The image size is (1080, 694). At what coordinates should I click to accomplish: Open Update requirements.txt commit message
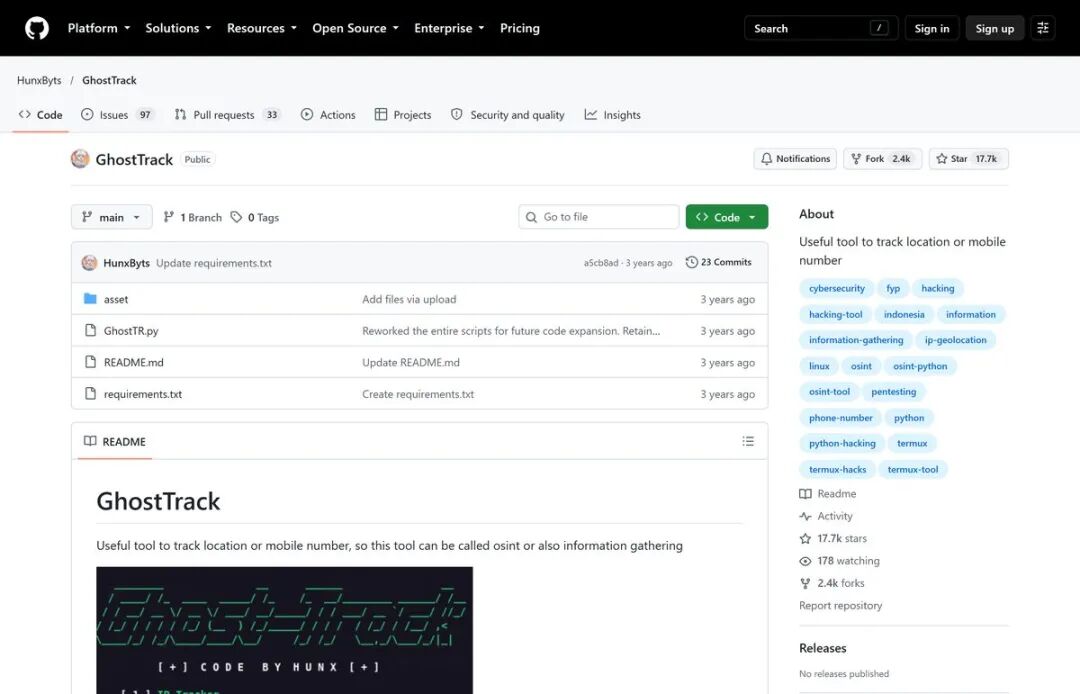pos(214,263)
